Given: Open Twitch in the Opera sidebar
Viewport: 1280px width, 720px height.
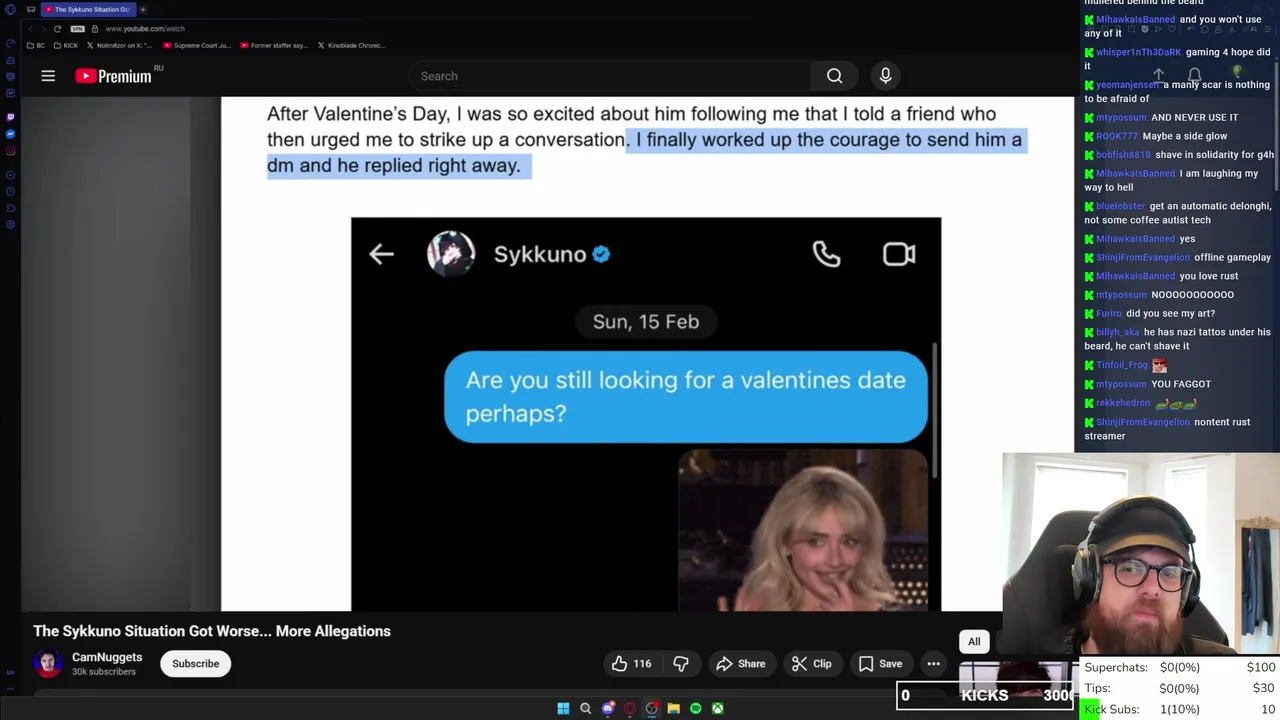Looking at the screenshot, I should (x=11, y=117).
